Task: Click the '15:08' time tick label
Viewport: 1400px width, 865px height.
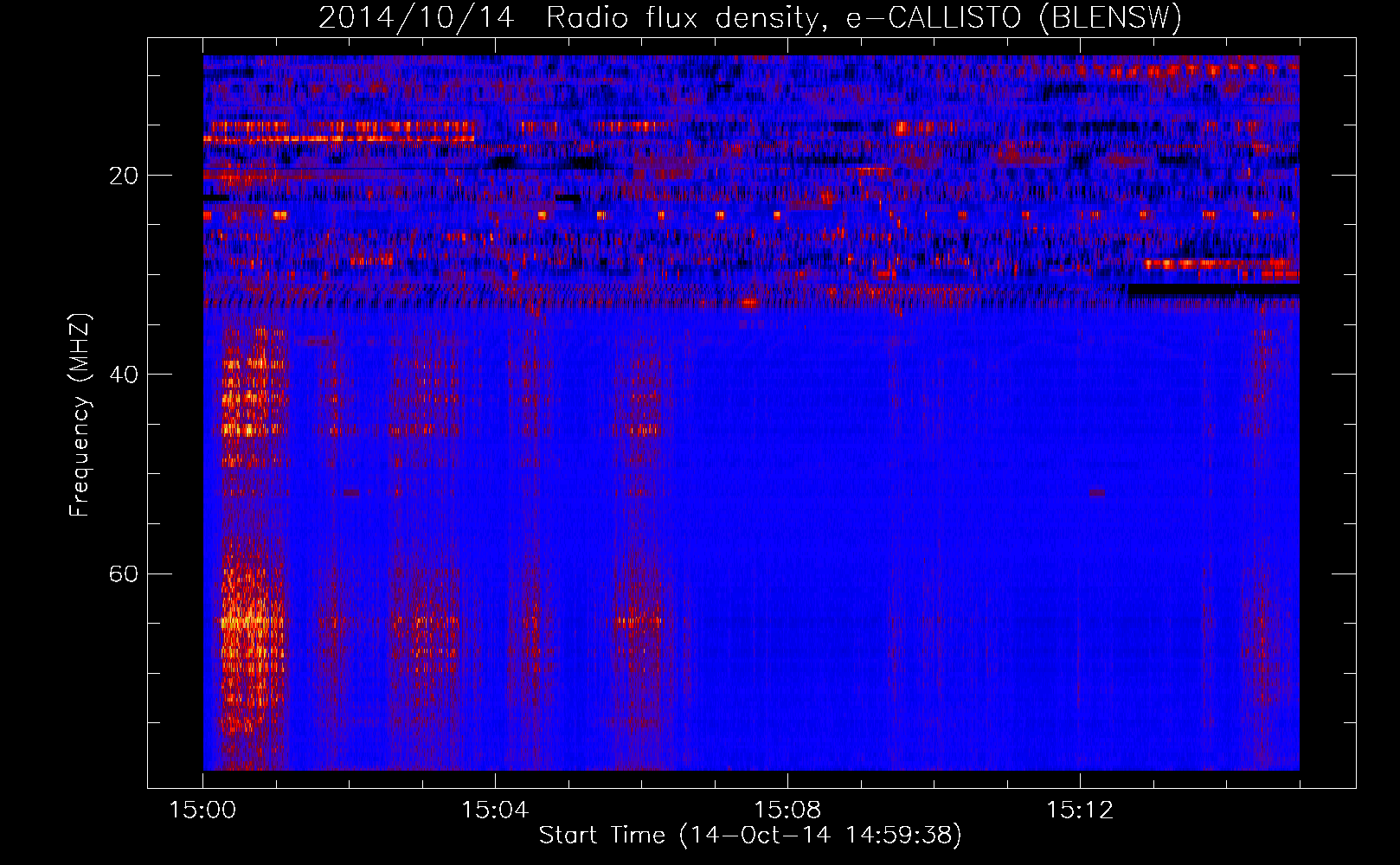Action: pyautogui.click(x=787, y=811)
